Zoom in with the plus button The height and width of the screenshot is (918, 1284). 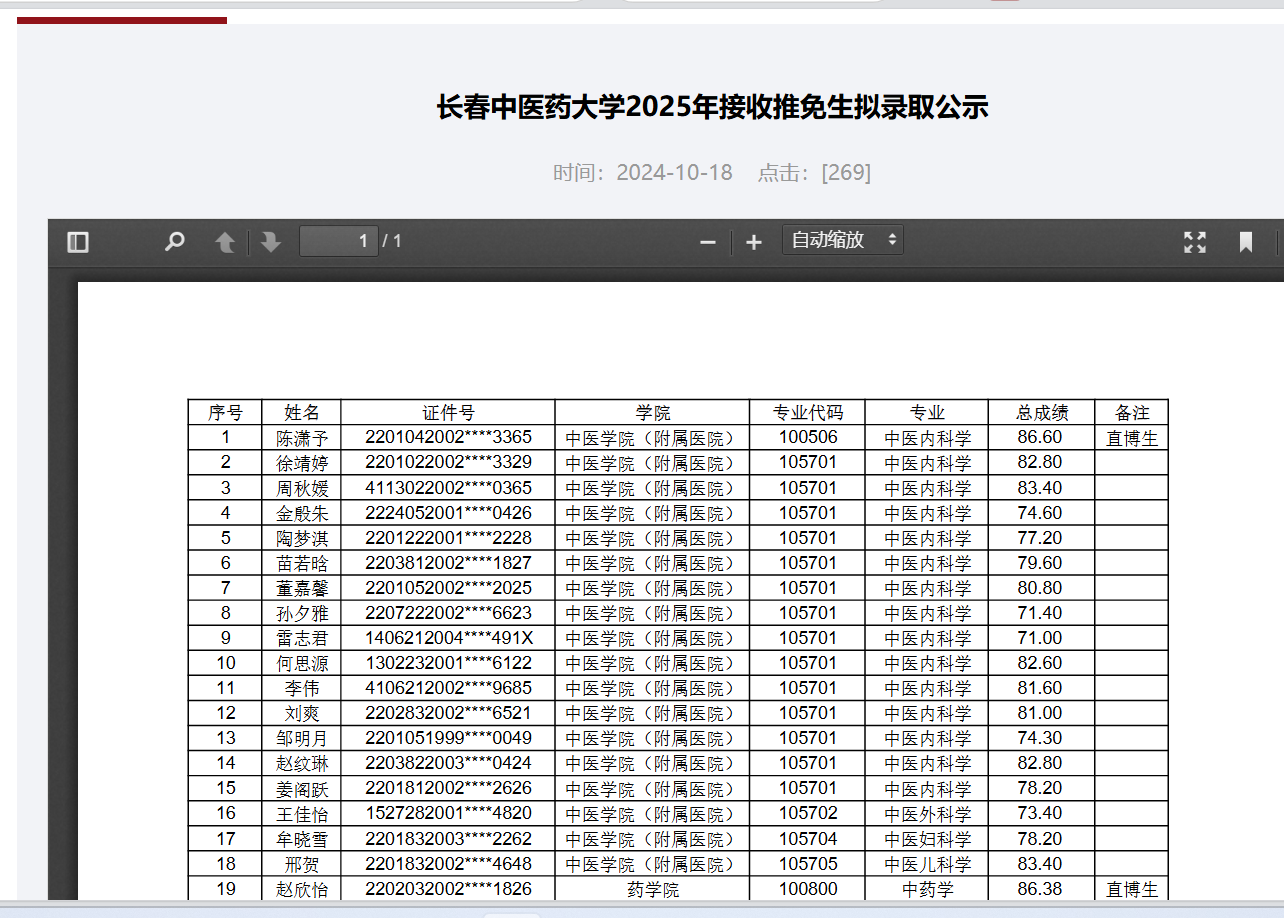coord(754,242)
